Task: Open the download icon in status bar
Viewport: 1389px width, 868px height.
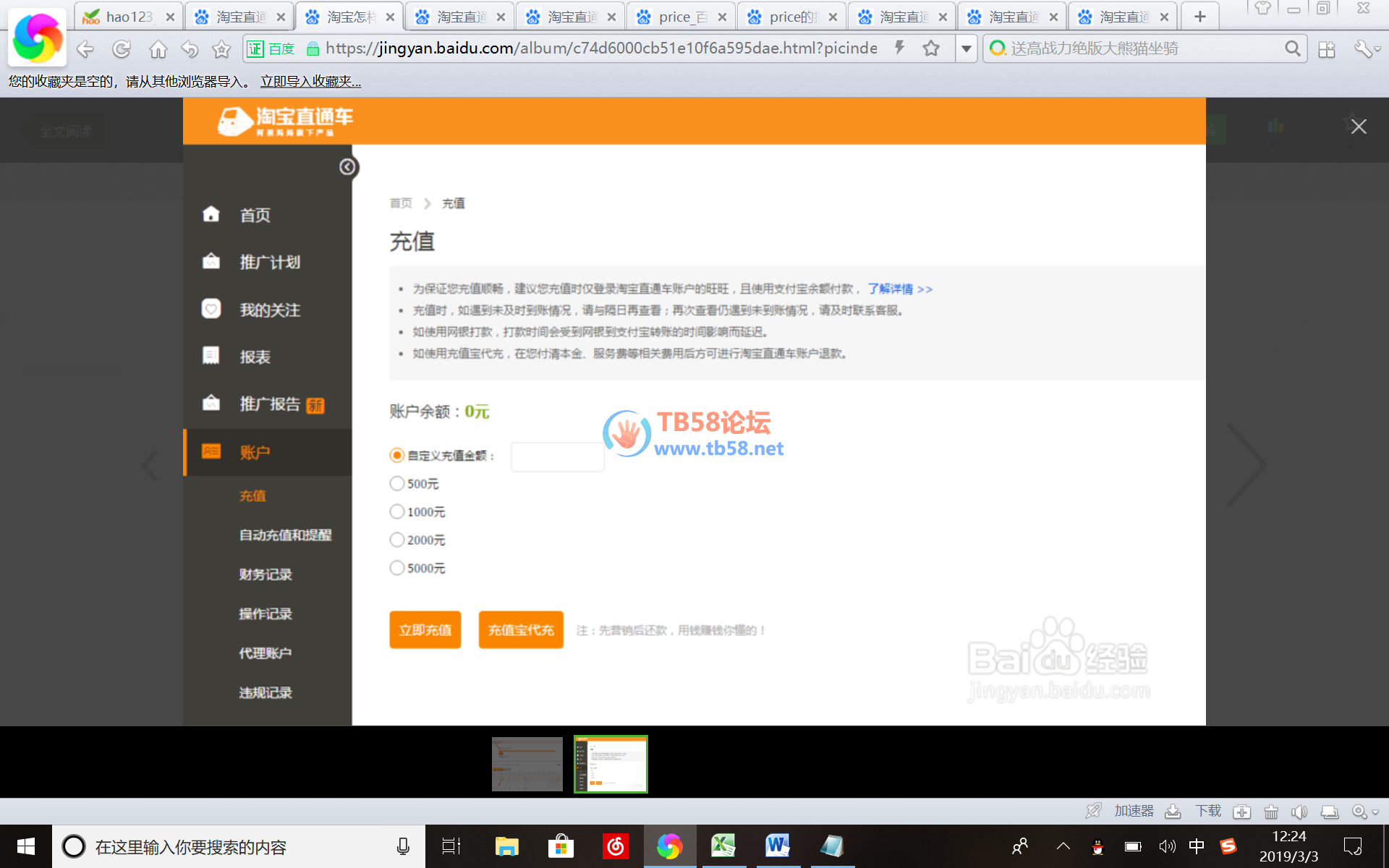Action: 1173,812
